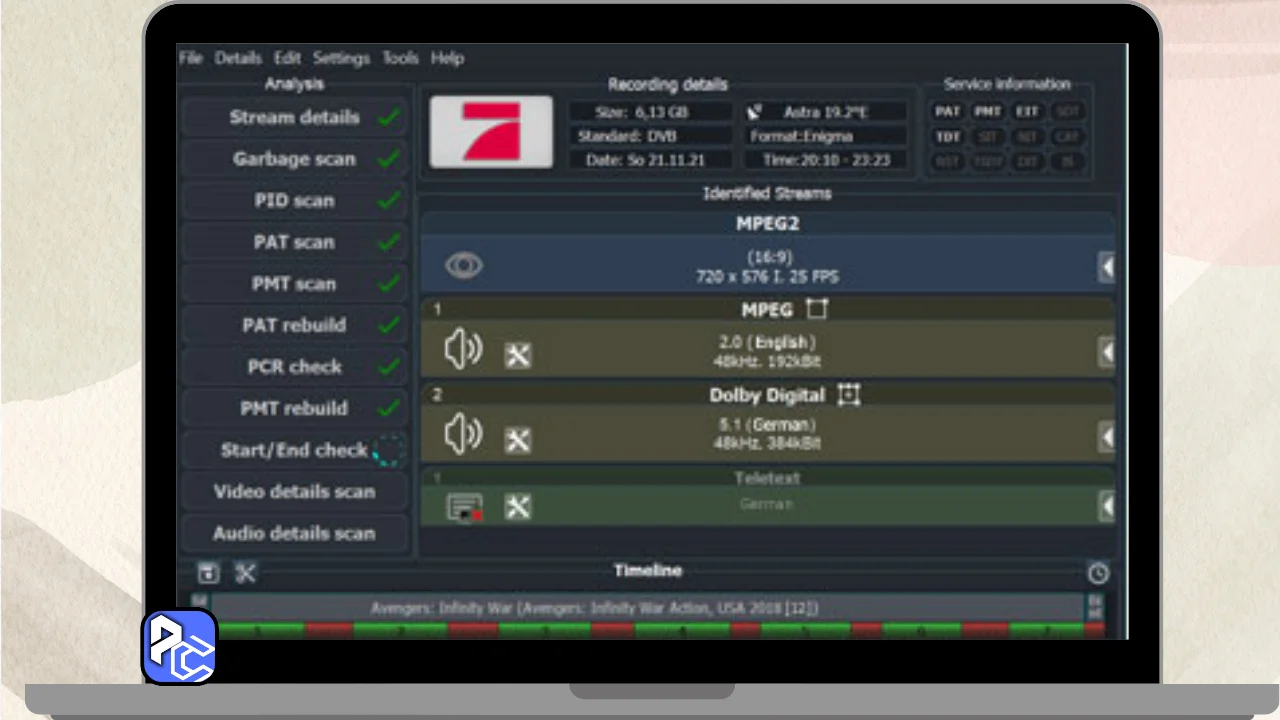Screen dimensions: 1280x720
Task: Choose the PMT scan step
Action: coord(294,284)
